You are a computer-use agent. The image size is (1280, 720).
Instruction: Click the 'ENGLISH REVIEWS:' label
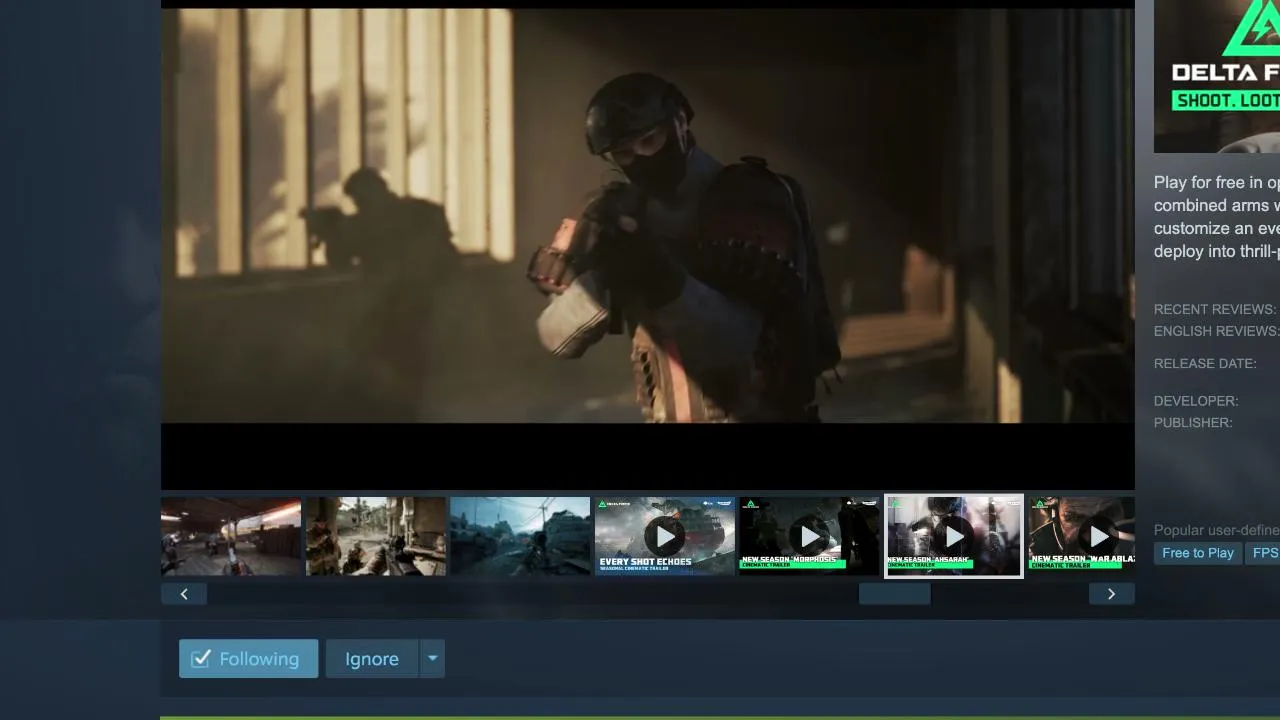pos(1216,331)
